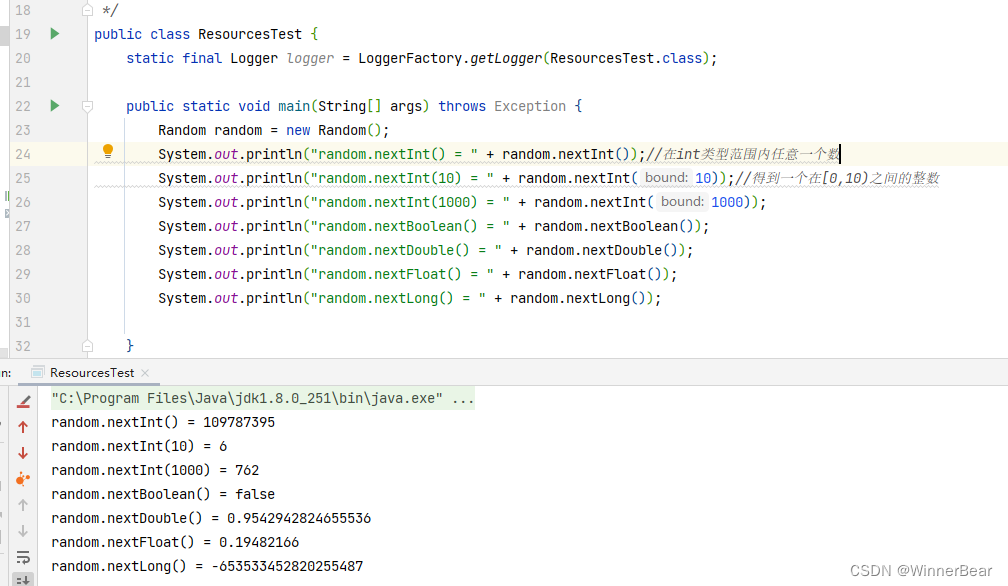This screenshot has height=586, width=1008.
Task: Click 'new Random()' on line 23
Action: 334,130
